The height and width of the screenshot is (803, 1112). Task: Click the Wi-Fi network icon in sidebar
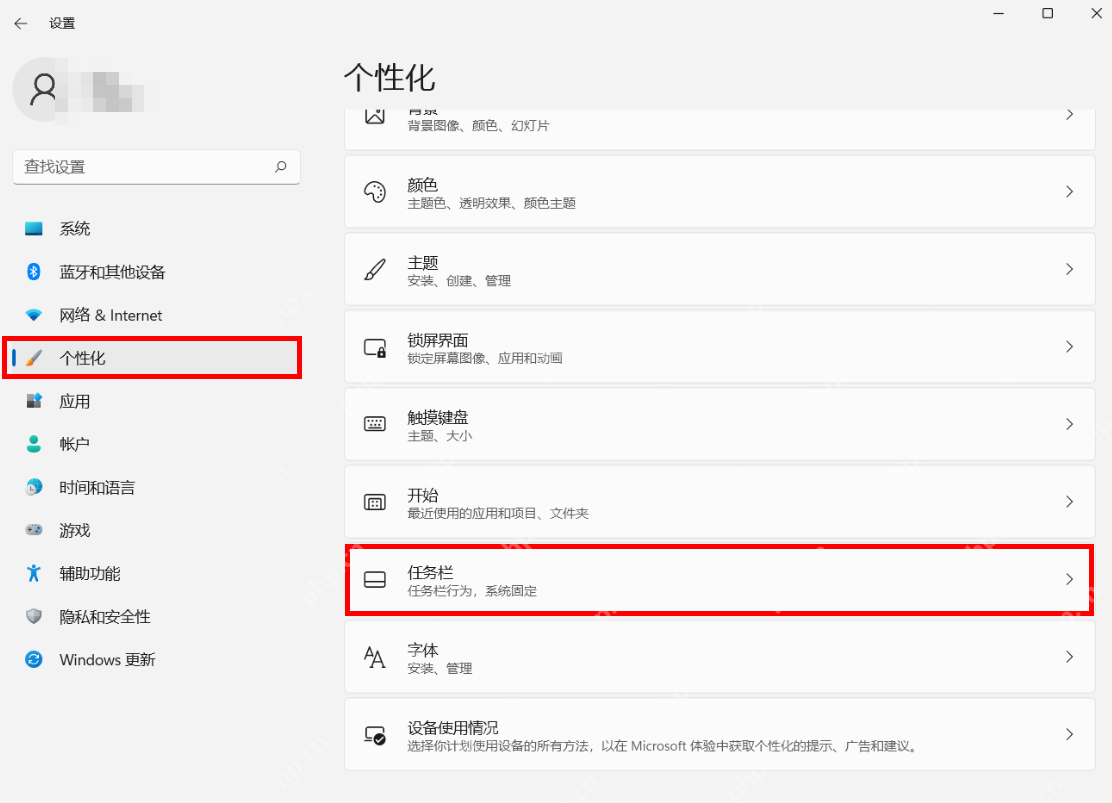point(33,315)
